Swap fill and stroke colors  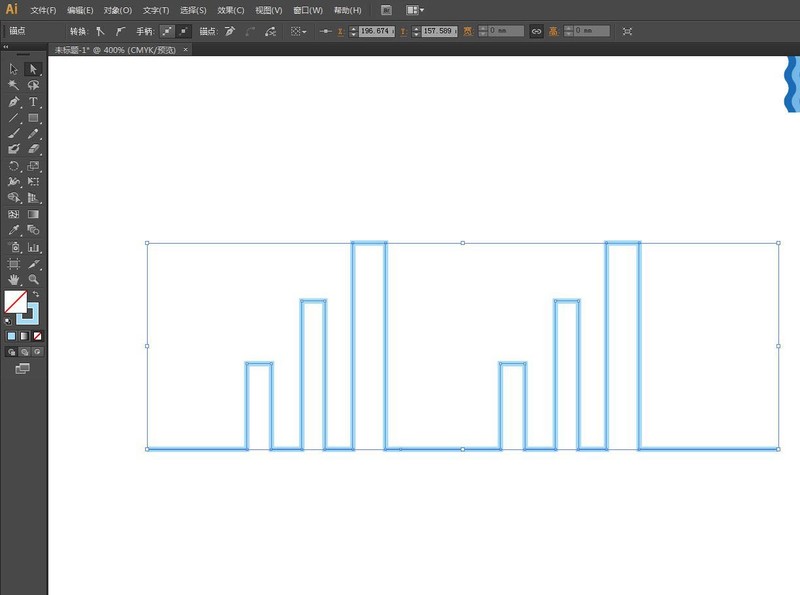36,294
